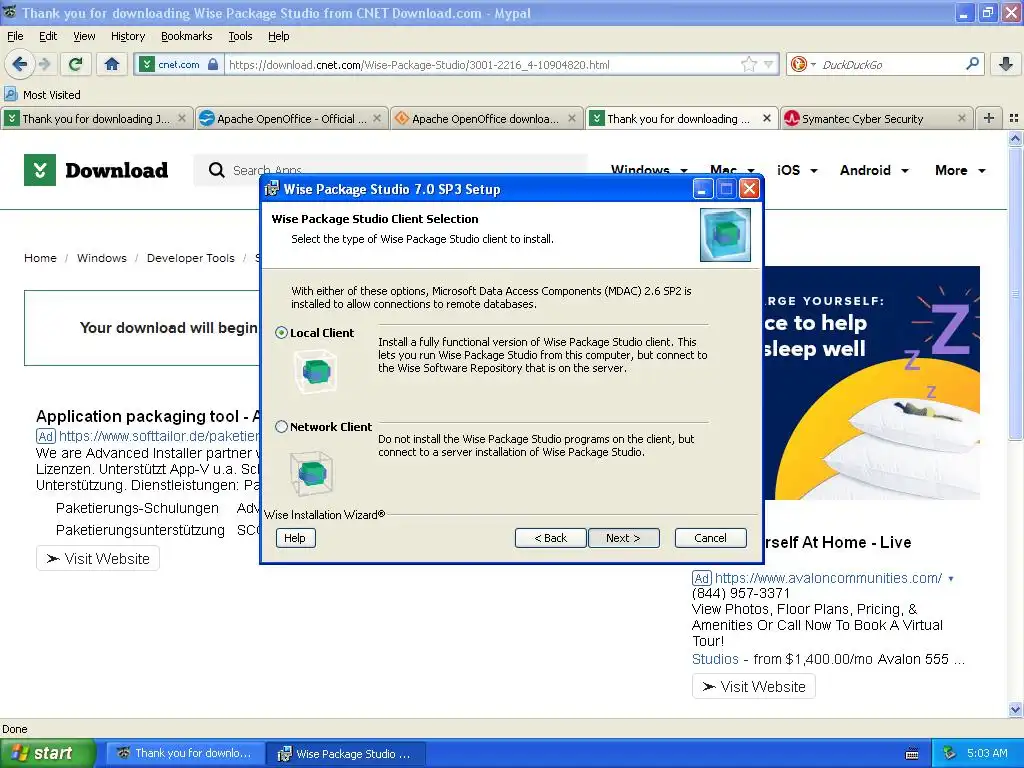
Task: Switch to the Wise Package Studio taskbar button
Action: click(347, 753)
